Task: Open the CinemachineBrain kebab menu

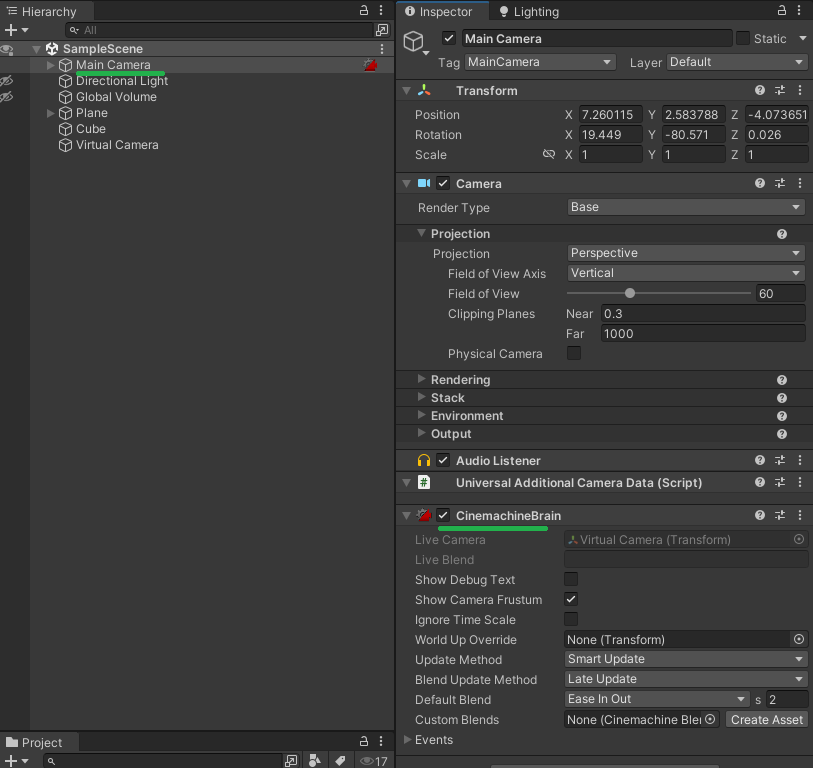Action: (800, 515)
